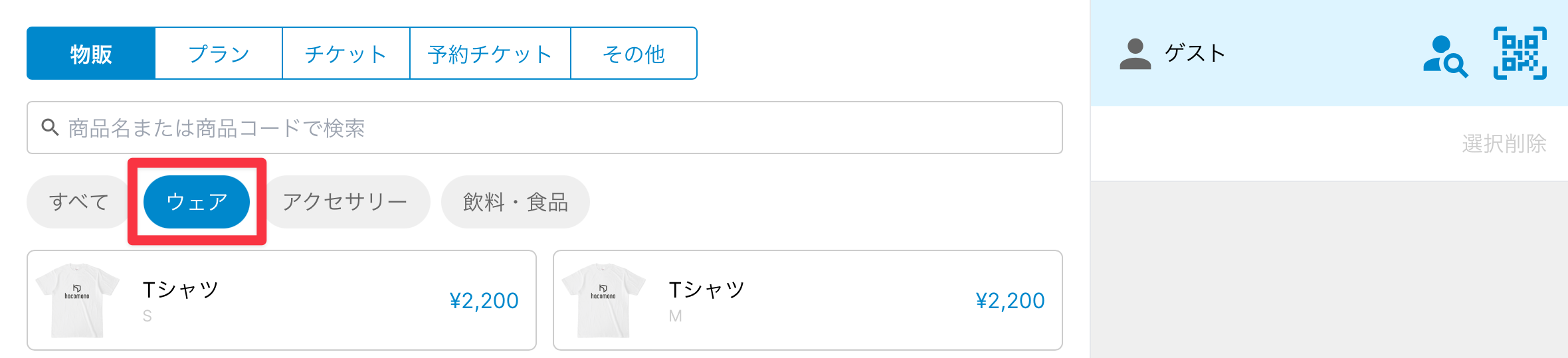Click the ゲスト customer label
The width and height of the screenshot is (1568, 358).
[x=1195, y=54]
